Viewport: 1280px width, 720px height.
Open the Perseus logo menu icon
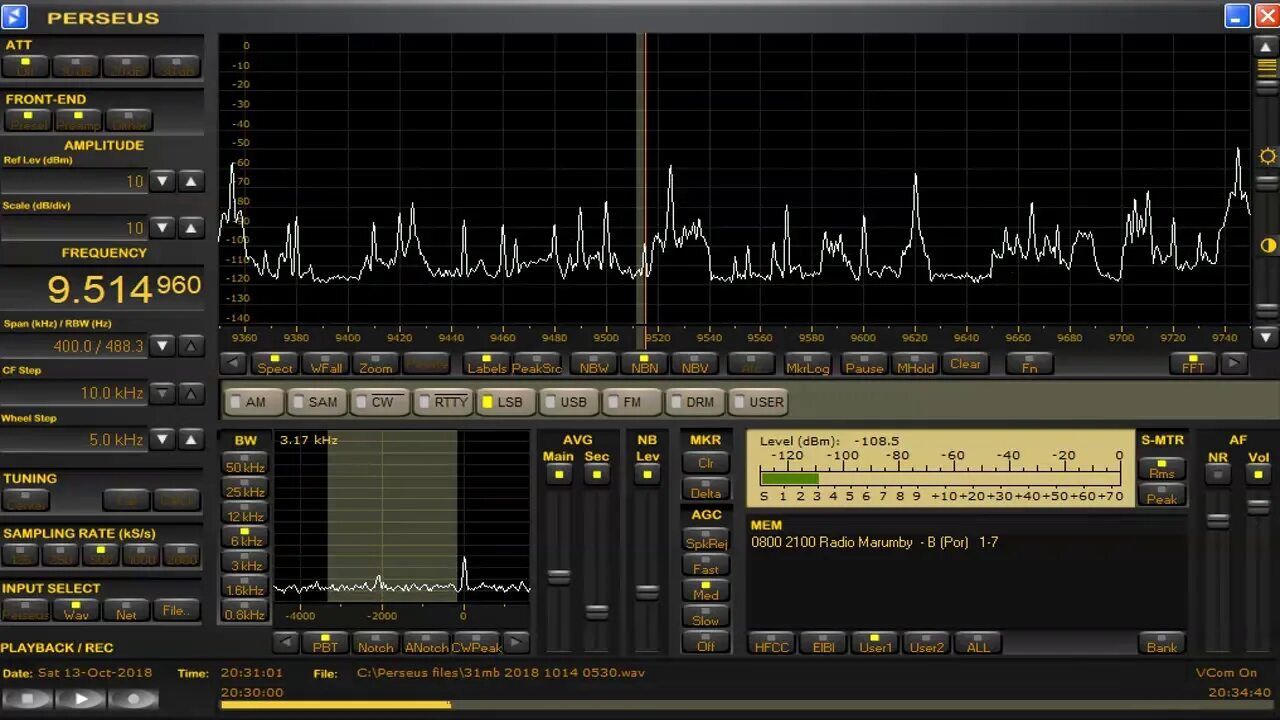(x=15, y=17)
